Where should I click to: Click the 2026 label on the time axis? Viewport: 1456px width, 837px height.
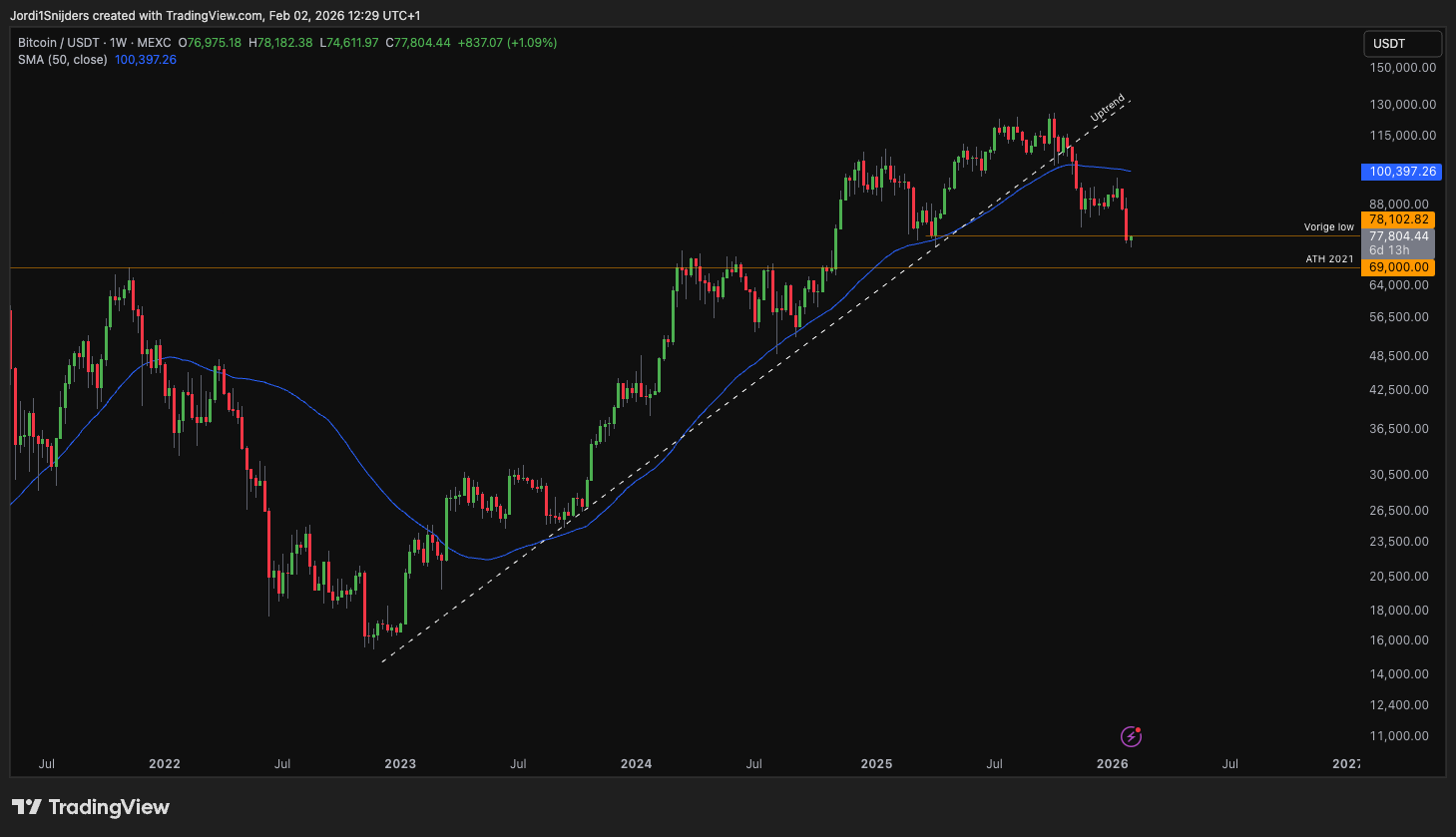tap(1111, 764)
